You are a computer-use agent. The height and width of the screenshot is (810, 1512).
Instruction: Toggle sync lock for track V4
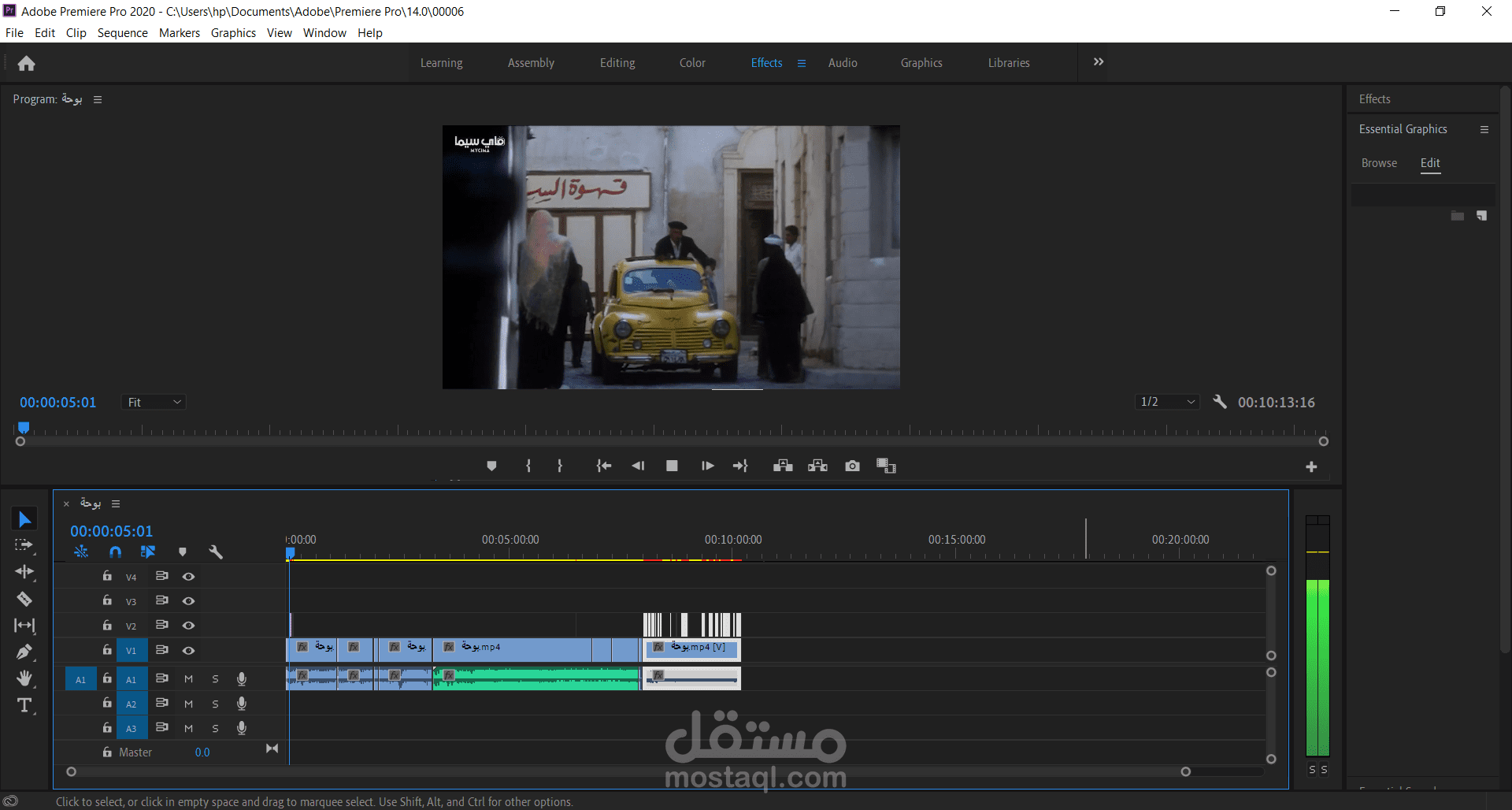point(162,576)
